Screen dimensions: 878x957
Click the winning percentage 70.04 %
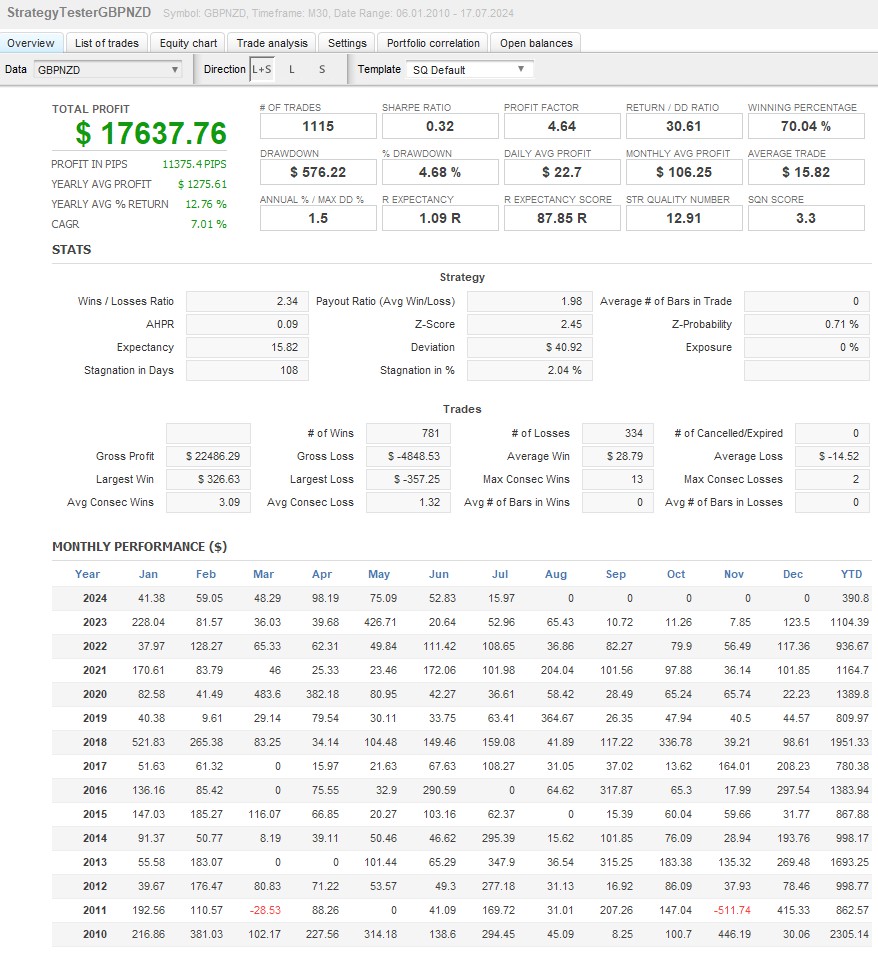pos(806,126)
